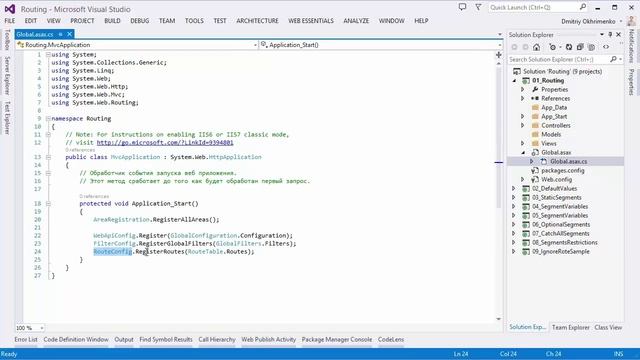The height and width of the screenshot is (360, 640).
Task: Collapse the using directives region
Action: pyautogui.click(x=48, y=55)
